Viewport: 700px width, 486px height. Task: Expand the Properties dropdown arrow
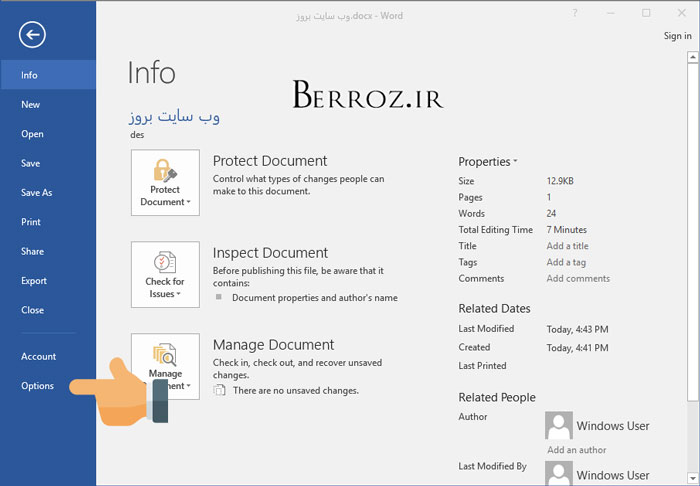(516, 162)
